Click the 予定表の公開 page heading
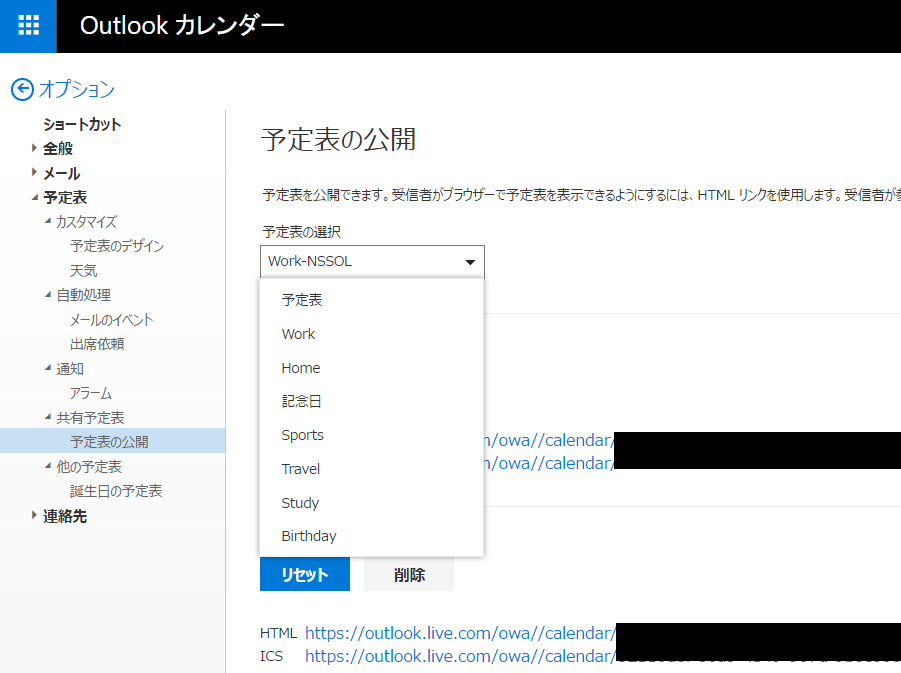Image resolution: width=901 pixels, height=673 pixels. coord(338,140)
